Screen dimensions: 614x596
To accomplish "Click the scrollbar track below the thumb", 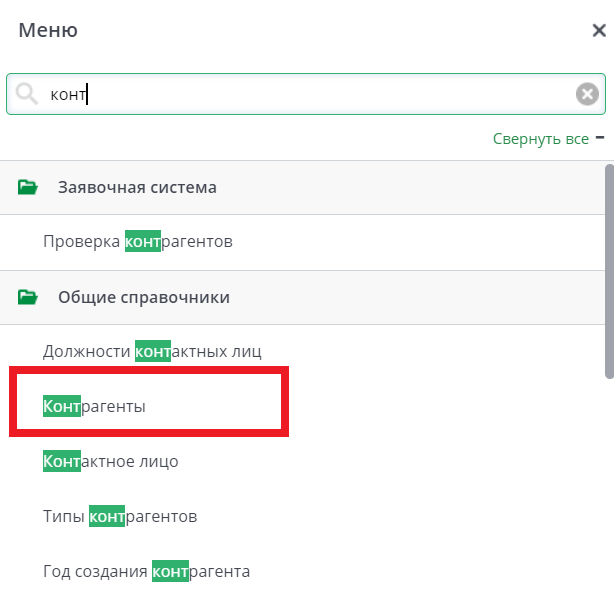I will 609,480.
